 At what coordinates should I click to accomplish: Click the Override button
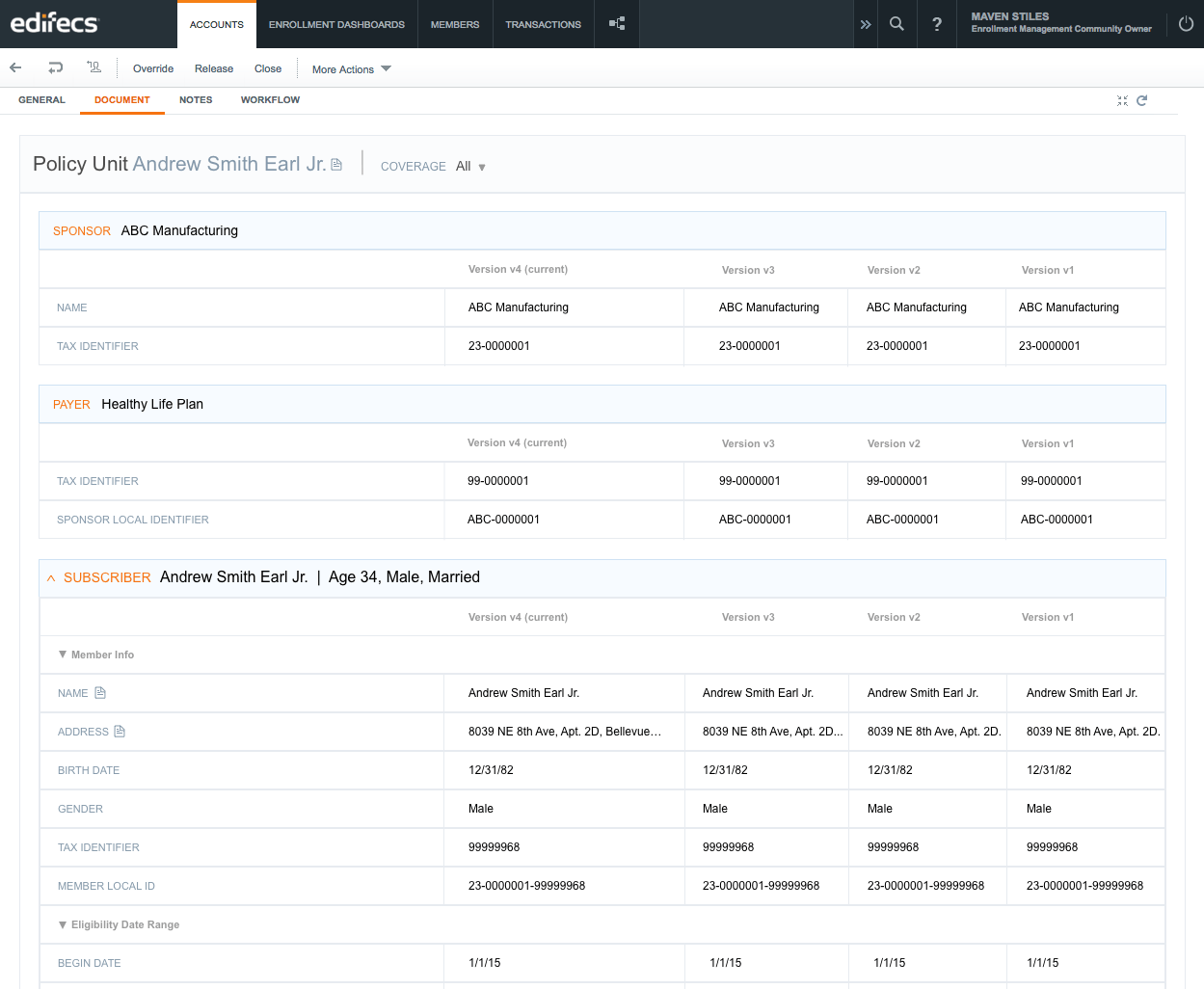click(153, 68)
